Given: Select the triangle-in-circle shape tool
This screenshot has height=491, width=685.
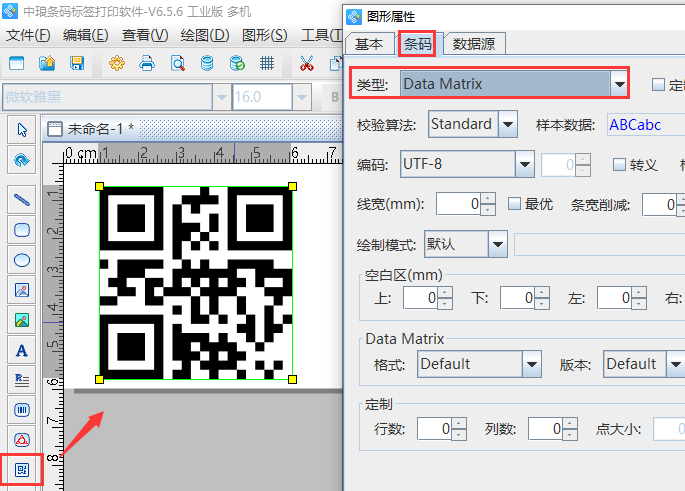Looking at the screenshot, I should pos(22,440).
